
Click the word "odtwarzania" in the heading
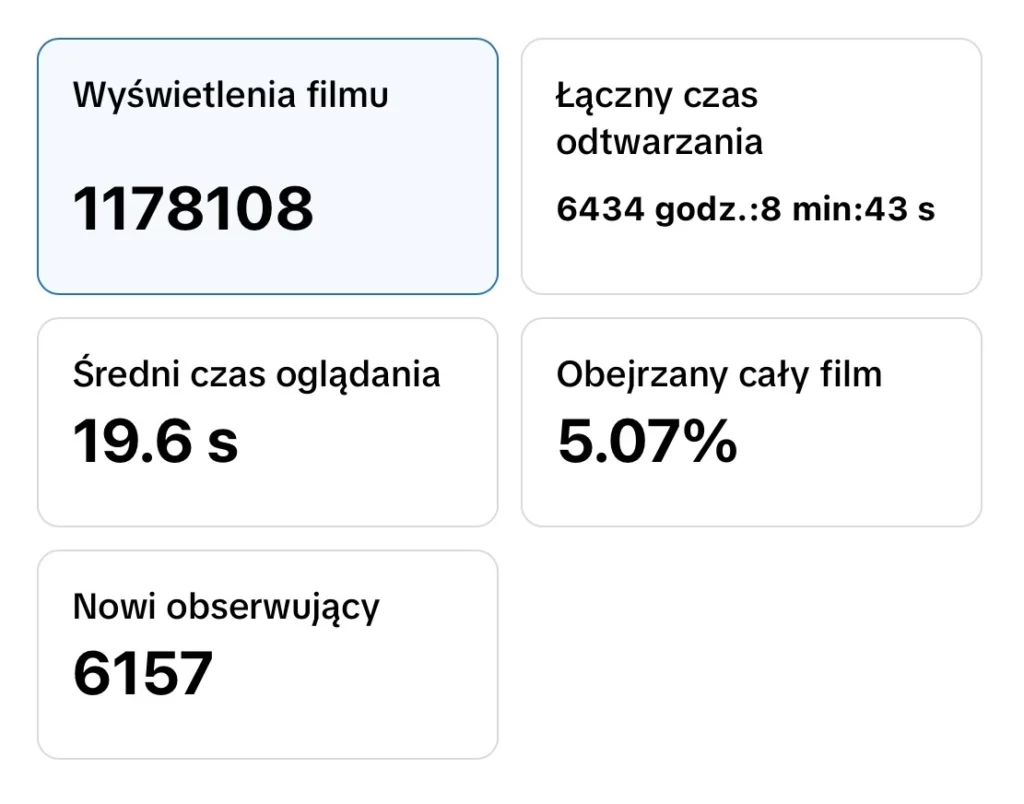[x=659, y=142]
